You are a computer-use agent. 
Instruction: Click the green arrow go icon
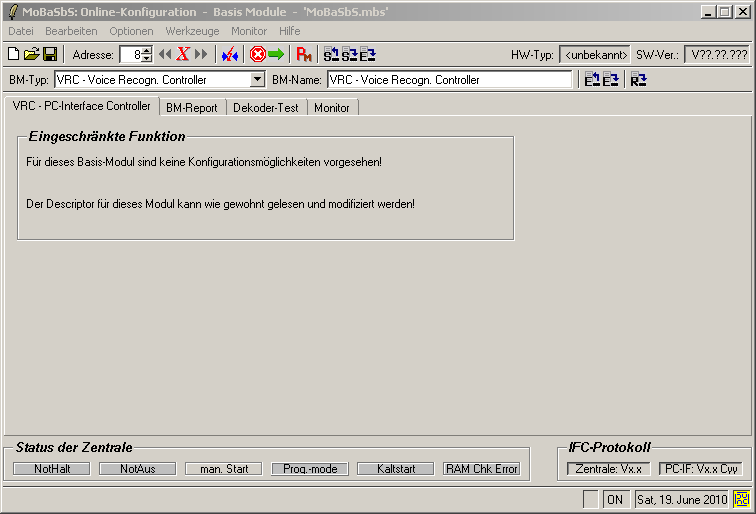(x=276, y=55)
